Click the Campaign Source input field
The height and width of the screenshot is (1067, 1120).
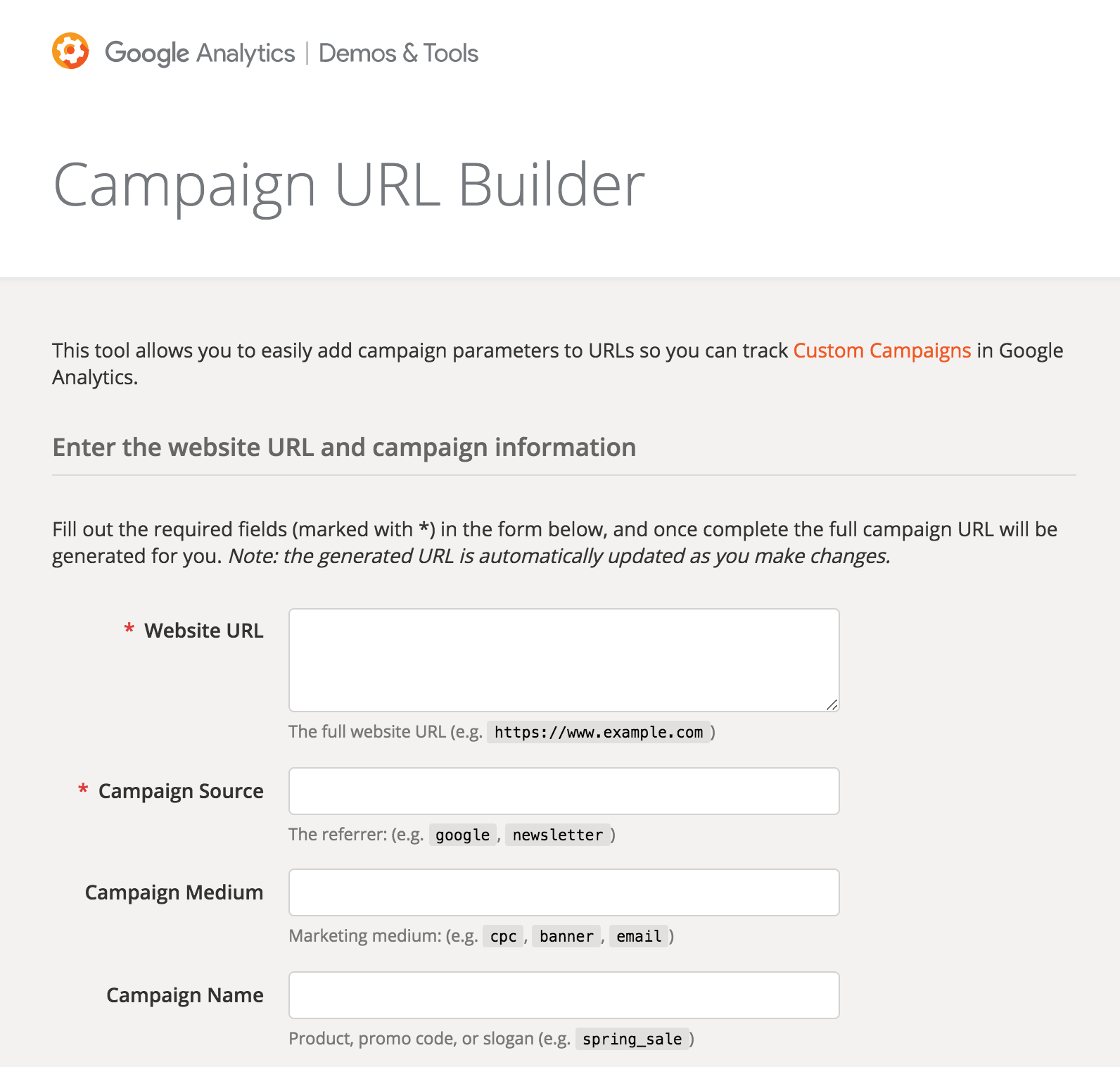pyautogui.click(x=563, y=790)
